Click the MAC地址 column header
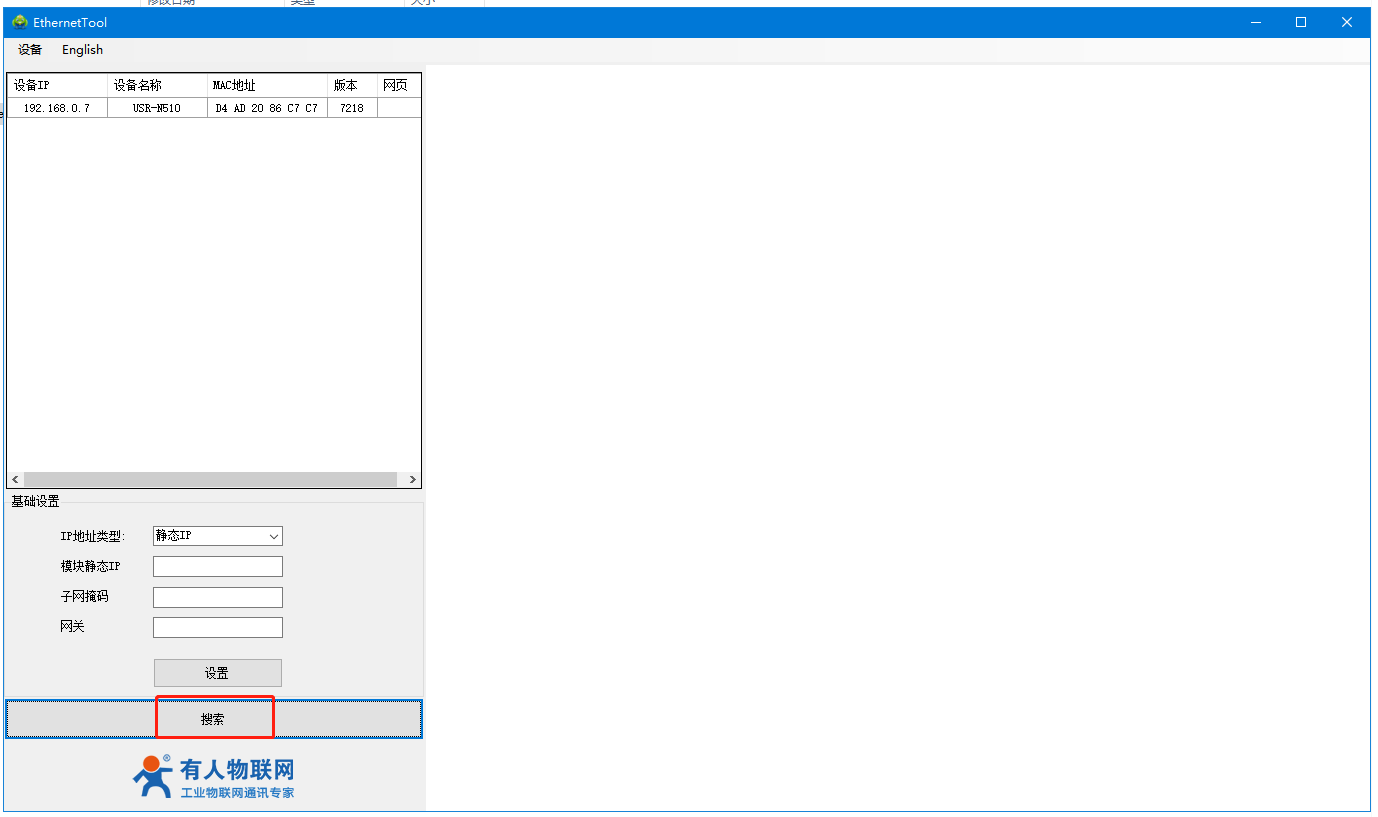This screenshot has height=817, width=1378. (x=266, y=85)
